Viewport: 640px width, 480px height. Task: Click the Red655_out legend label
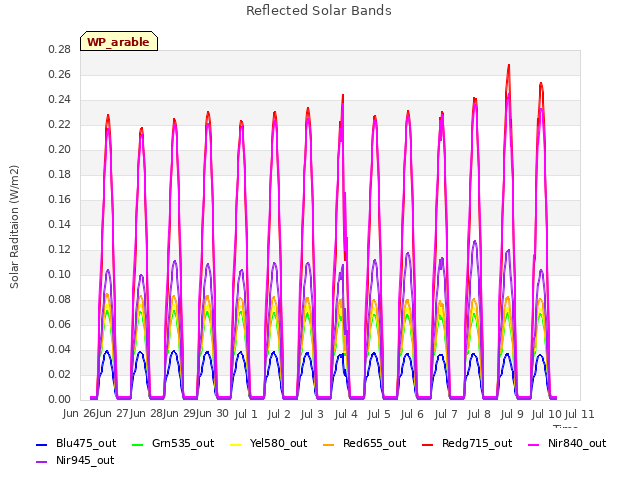[x=374, y=443]
